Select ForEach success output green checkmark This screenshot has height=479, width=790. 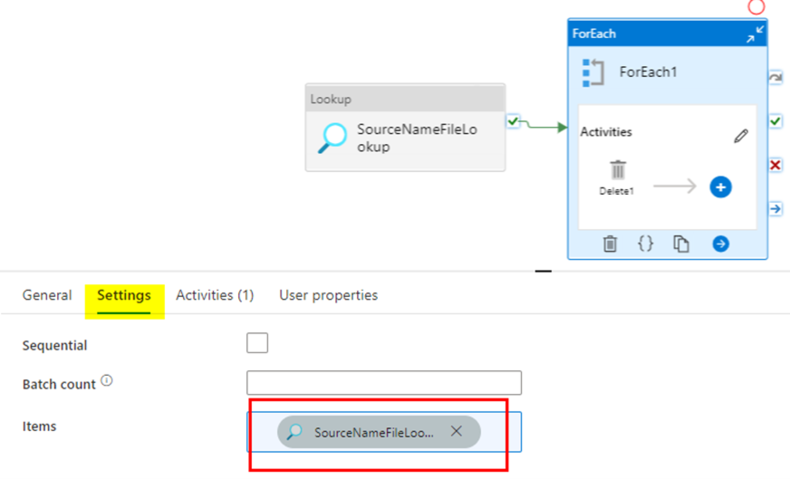[775, 121]
